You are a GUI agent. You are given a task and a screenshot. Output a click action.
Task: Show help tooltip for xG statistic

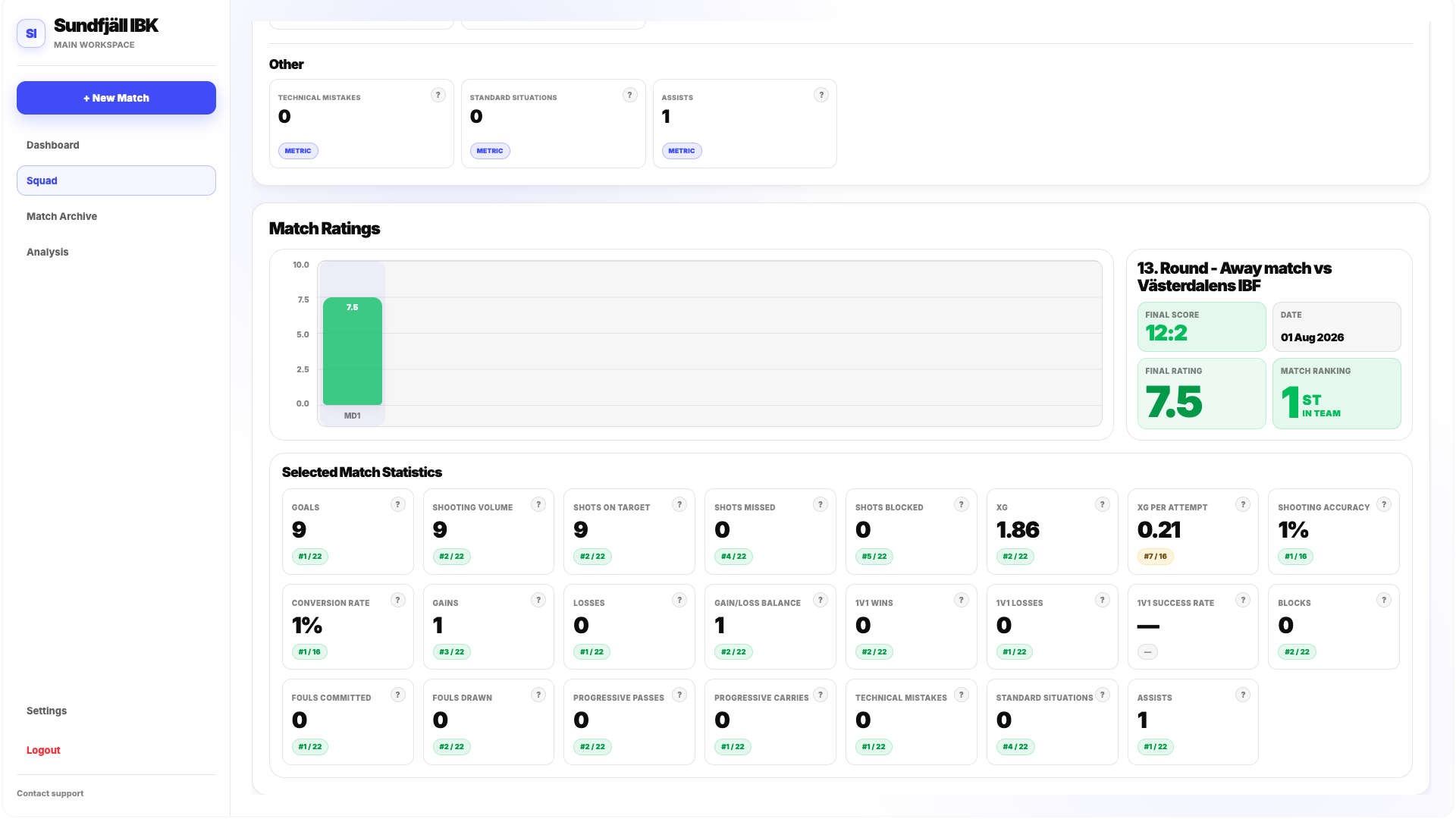[x=1103, y=504]
